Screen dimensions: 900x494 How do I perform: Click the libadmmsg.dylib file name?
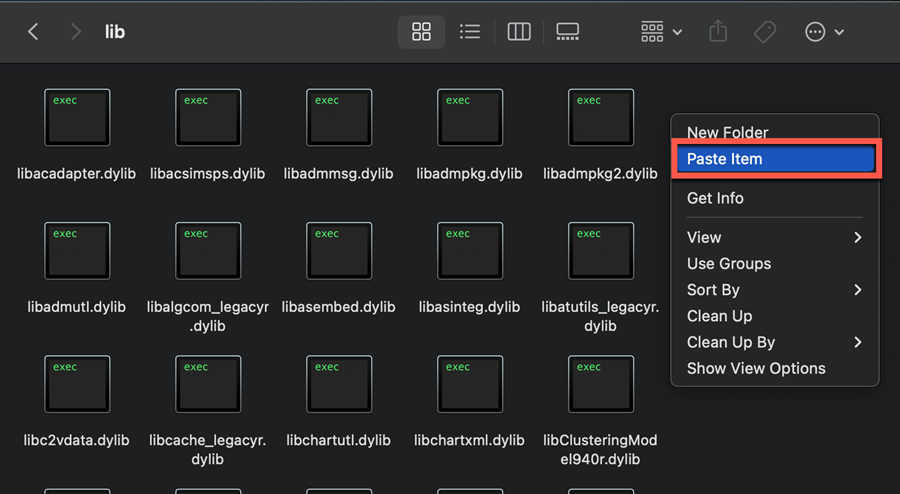(x=339, y=173)
